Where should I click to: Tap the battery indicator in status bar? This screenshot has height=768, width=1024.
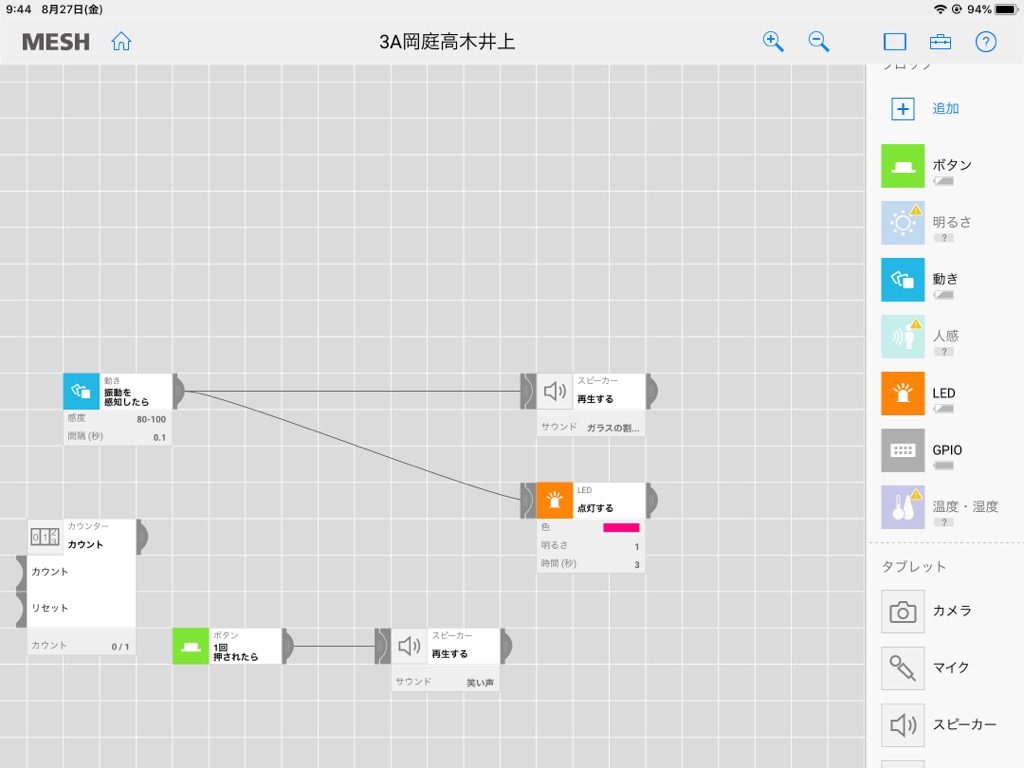click(x=1006, y=9)
